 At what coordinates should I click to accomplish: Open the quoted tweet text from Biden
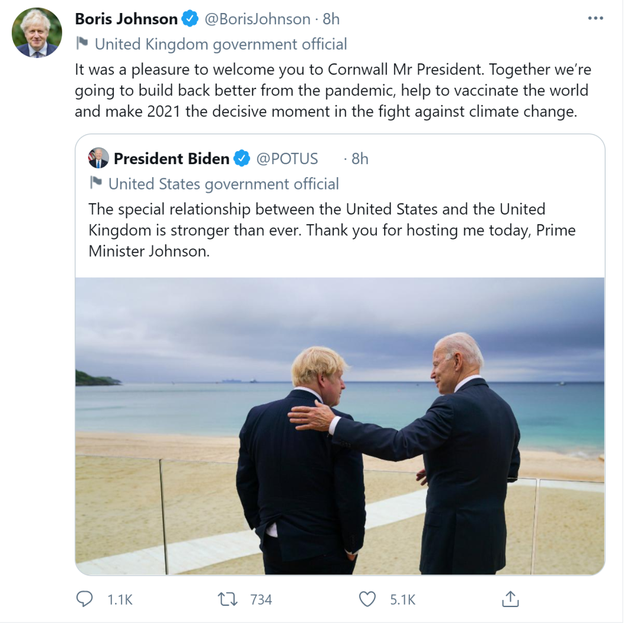point(330,230)
